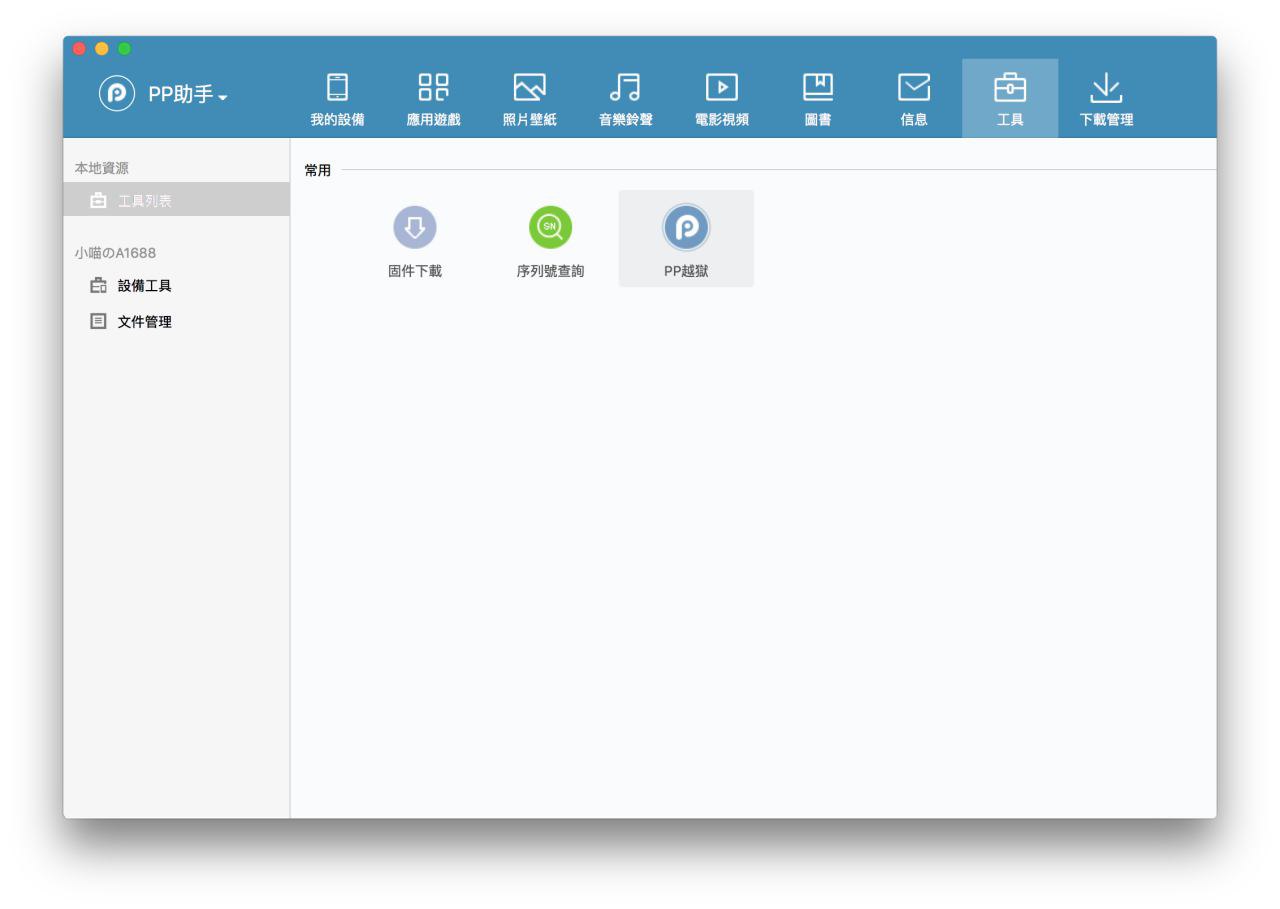Select the 電影視頻 video tab

tap(721, 100)
